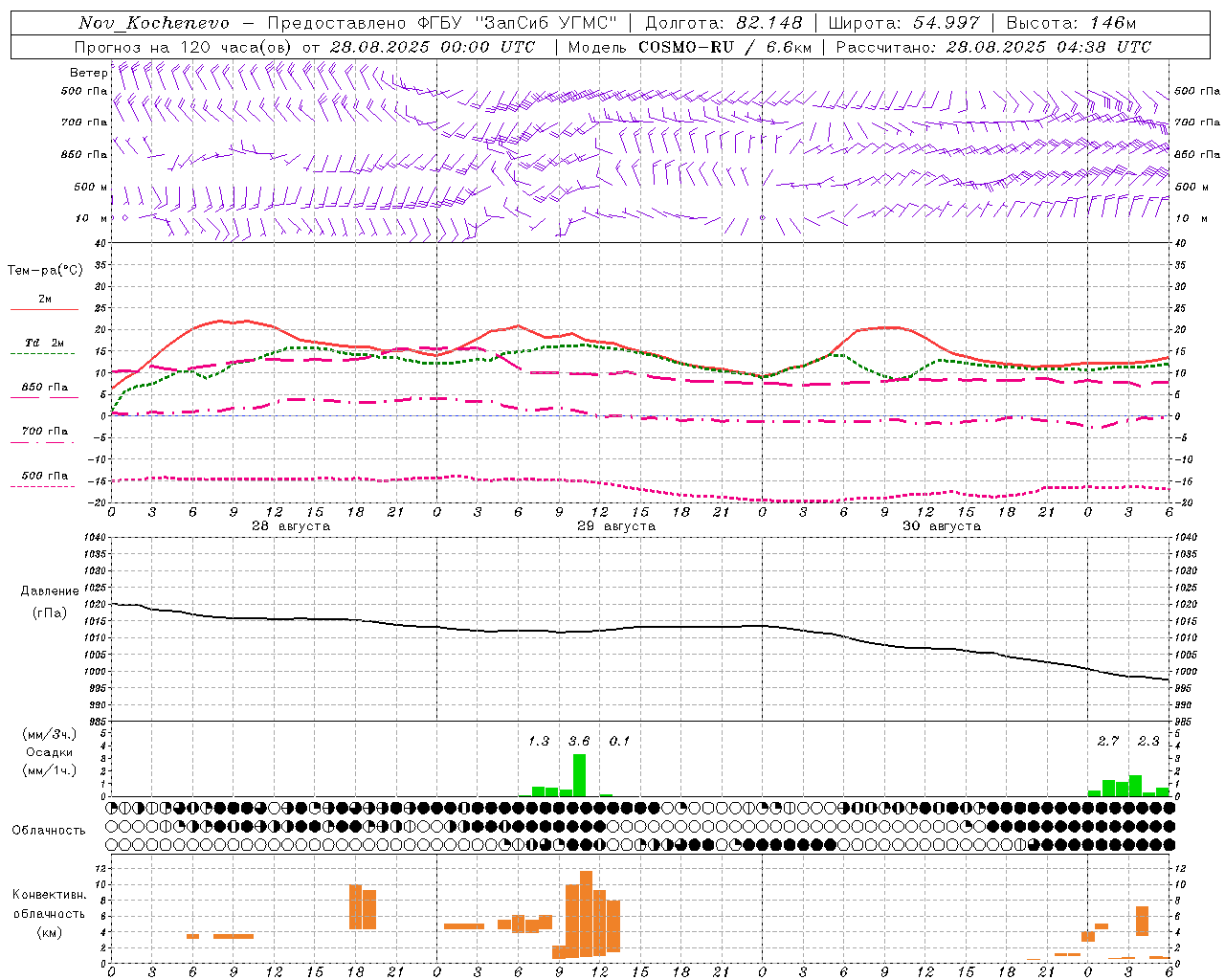Click the "Давление" pressure panel label
This screenshot has height=980, width=1225.
pos(50,591)
